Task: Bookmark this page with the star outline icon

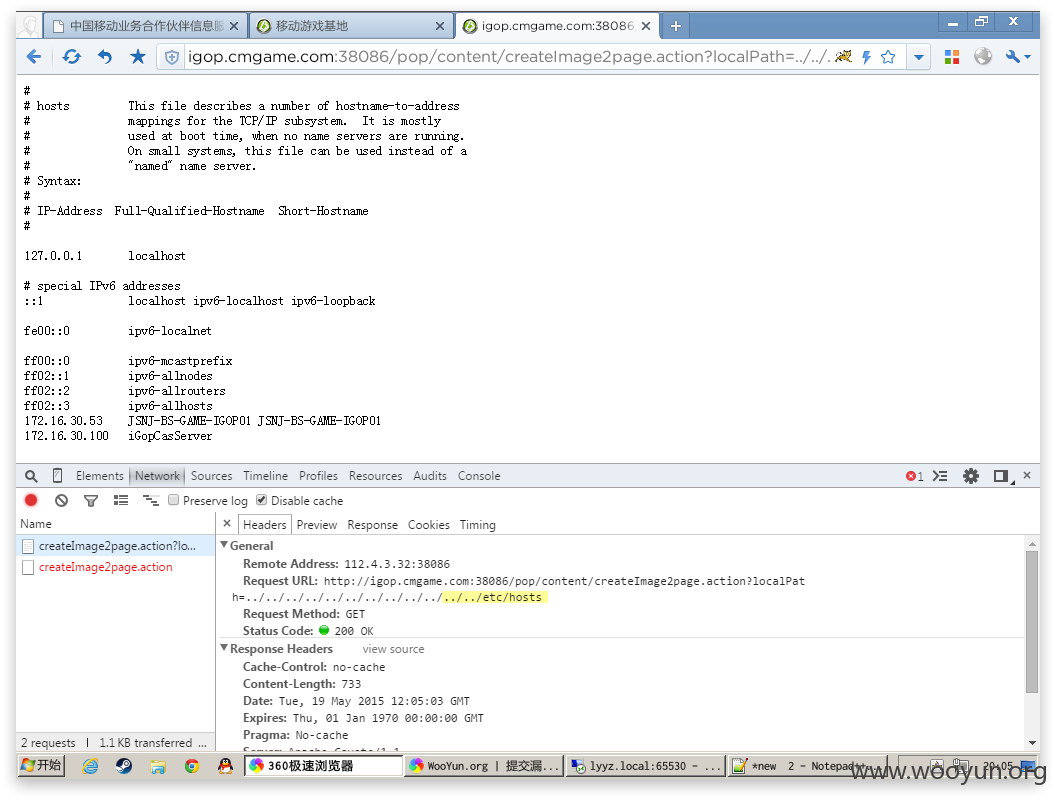Action: [x=888, y=57]
